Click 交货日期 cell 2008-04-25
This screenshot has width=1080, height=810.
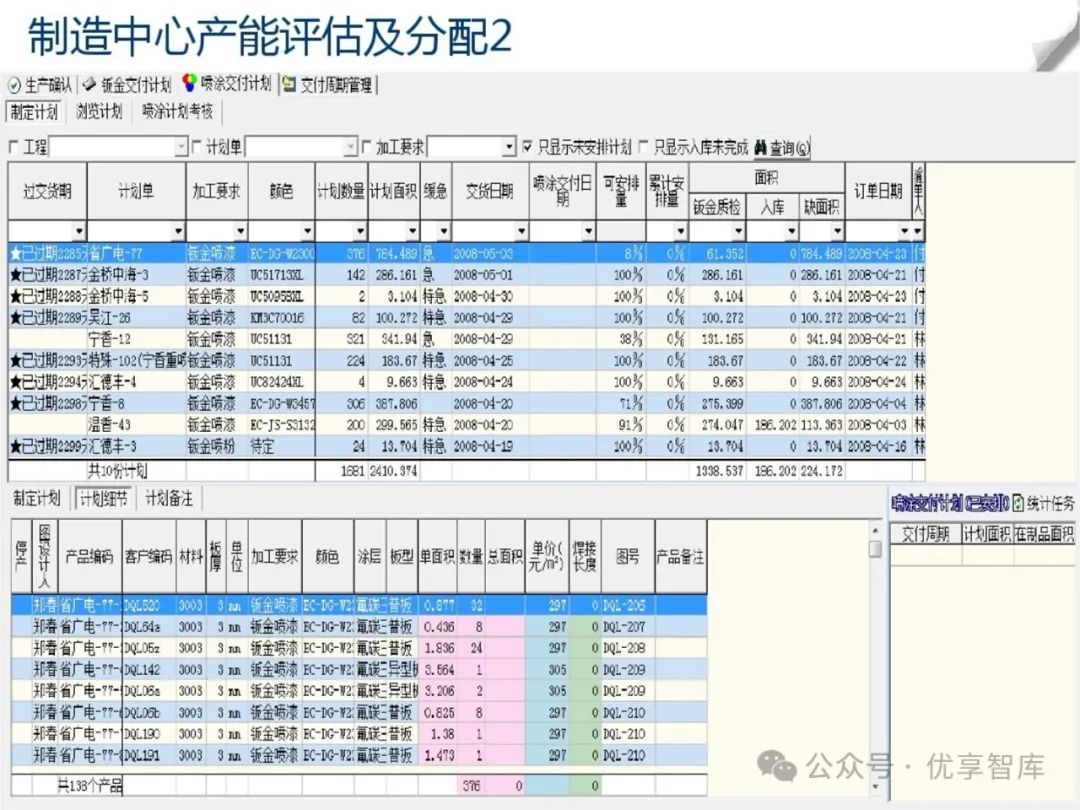click(490, 360)
